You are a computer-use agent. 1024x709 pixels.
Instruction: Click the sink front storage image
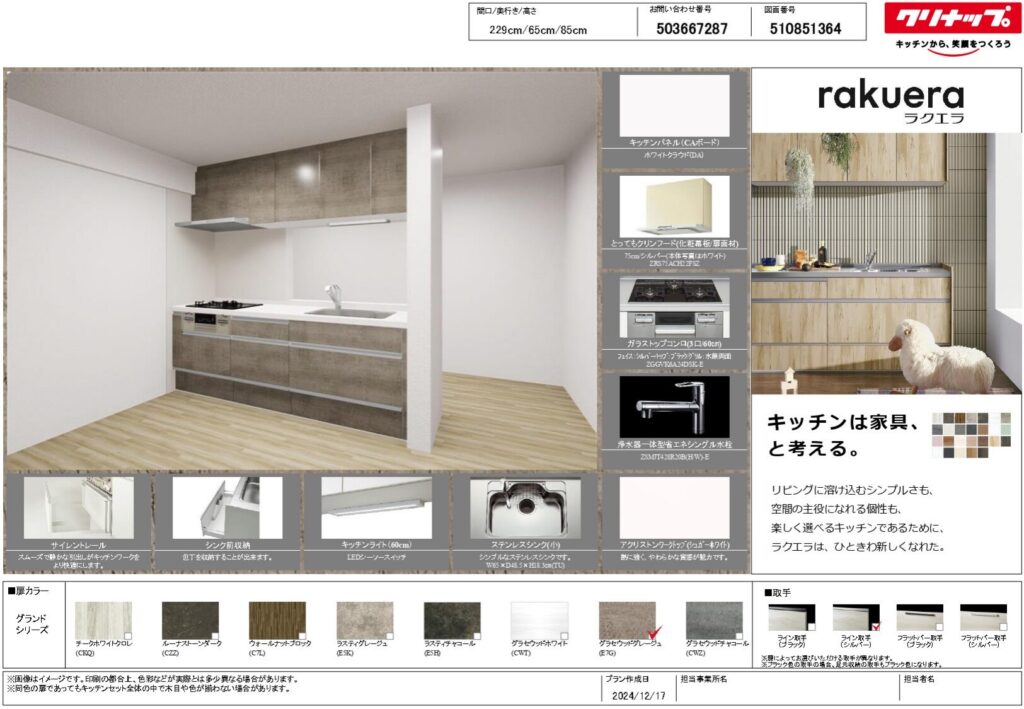coord(226,508)
